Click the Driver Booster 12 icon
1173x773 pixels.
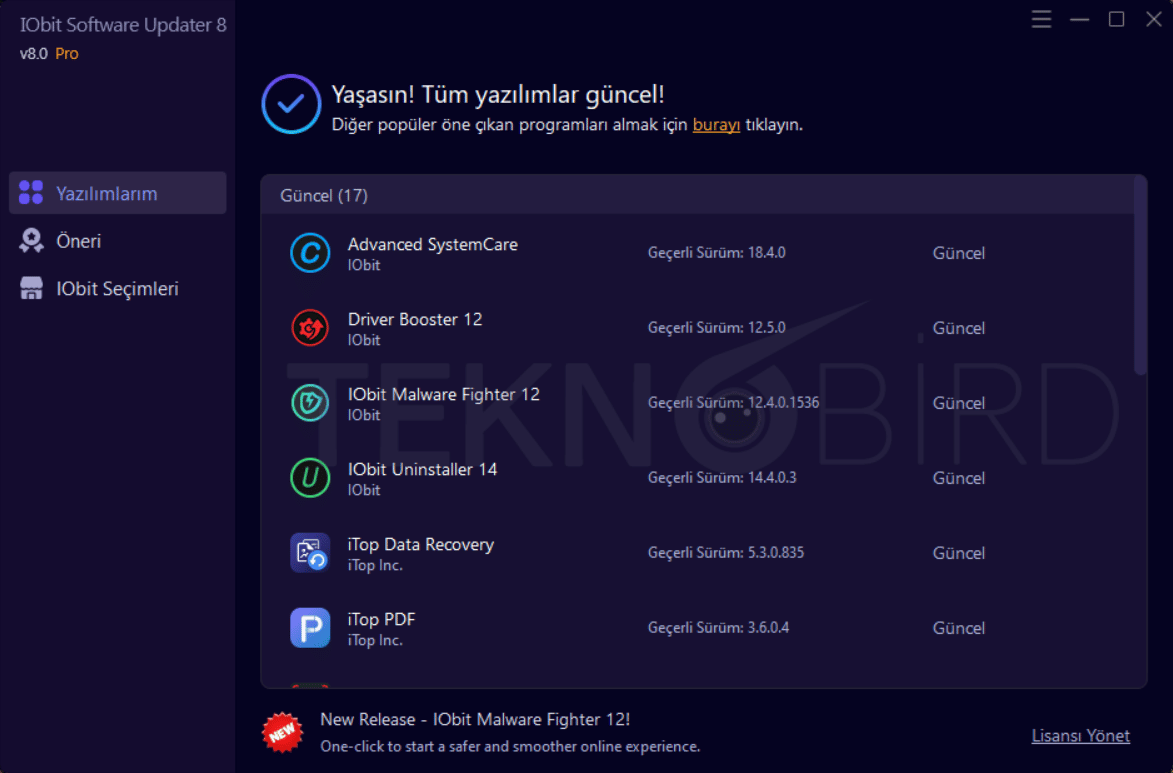[x=310, y=328]
